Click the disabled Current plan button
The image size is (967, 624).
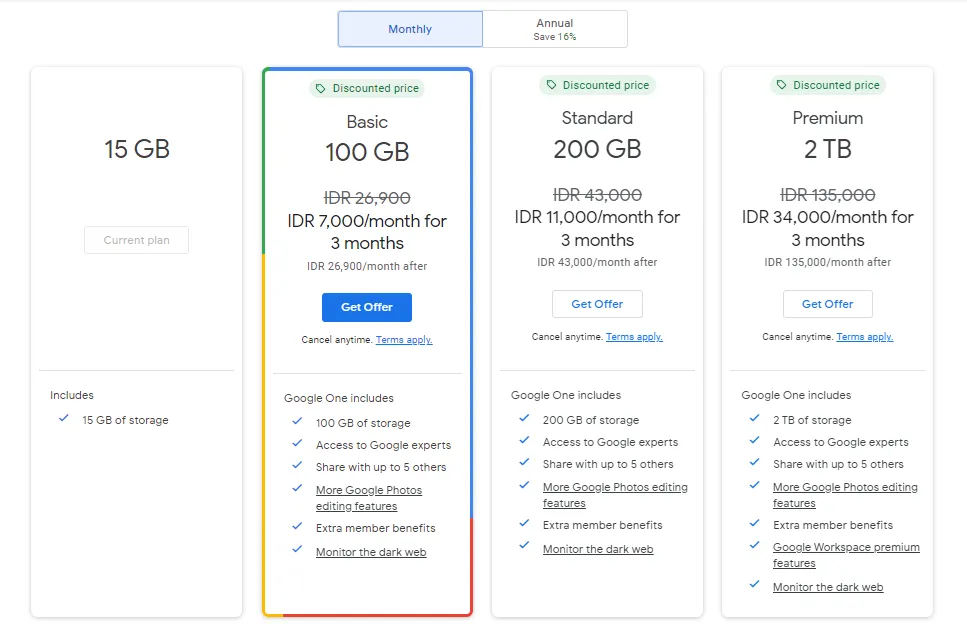(137, 240)
